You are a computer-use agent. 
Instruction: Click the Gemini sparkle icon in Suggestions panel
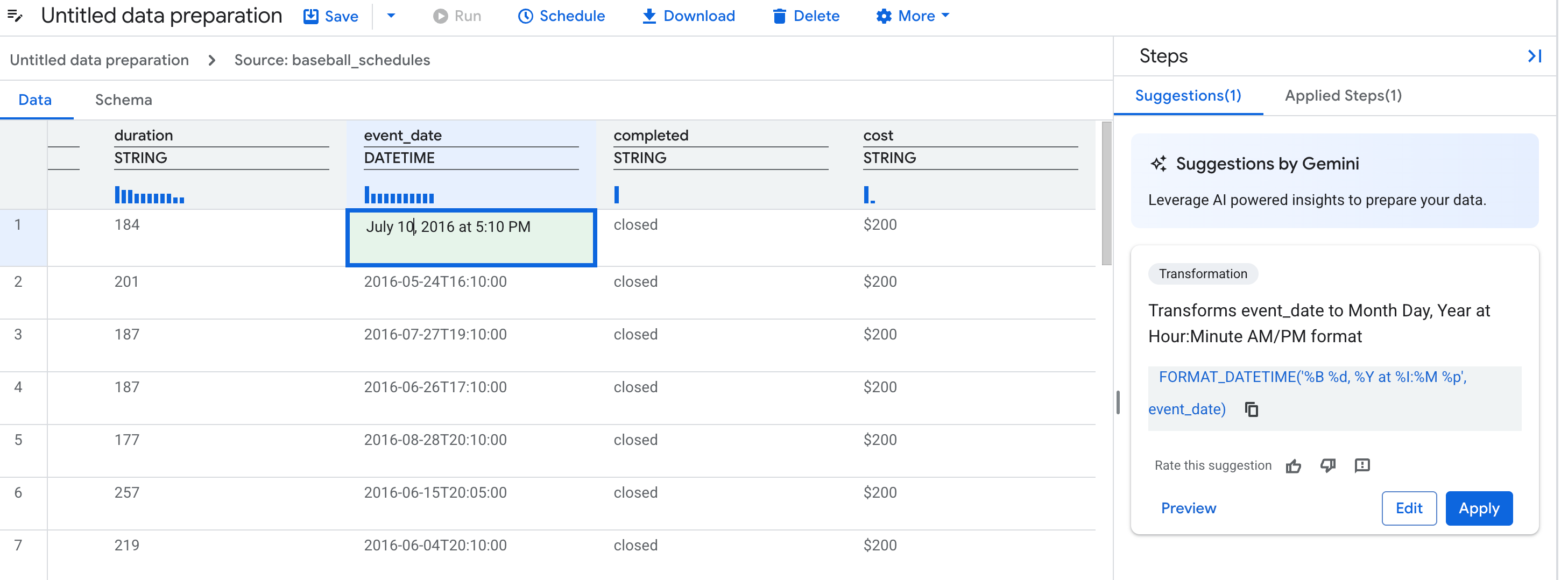(1159, 163)
